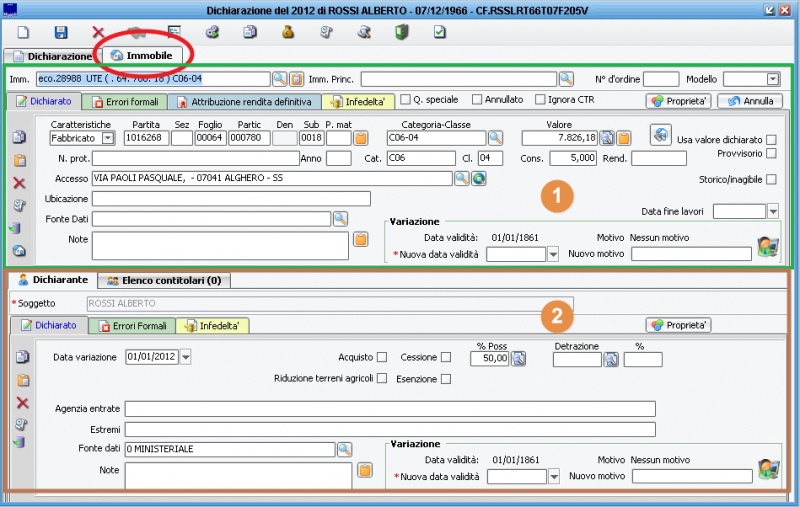Click the calculator icon next to % Poss
This screenshot has height=507, width=800.
(519, 359)
